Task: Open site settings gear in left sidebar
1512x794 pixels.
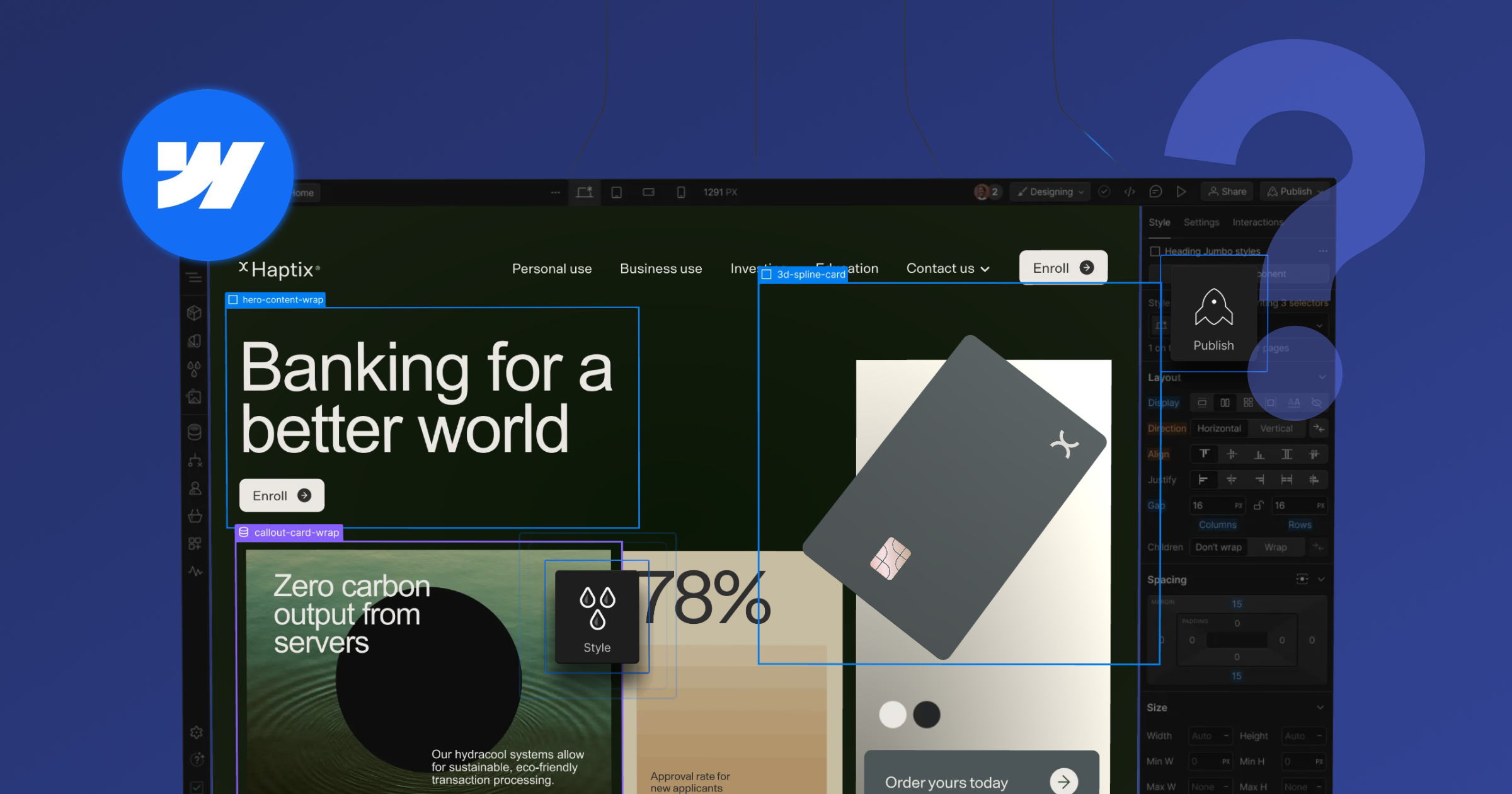Action: coord(196,732)
